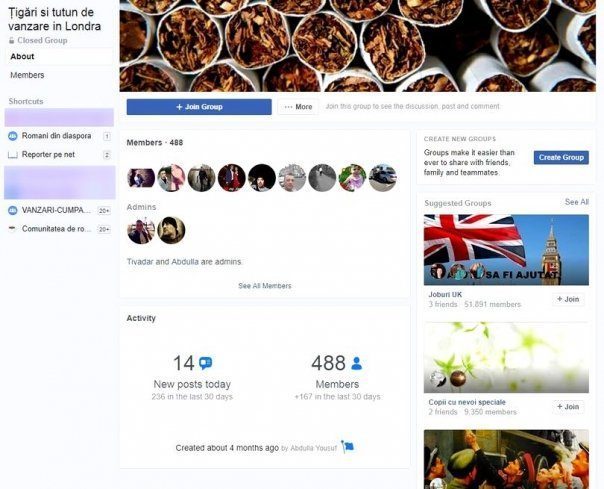This screenshot has width=604, height=489.
Task: Click the members person icon
Action: 357,363
